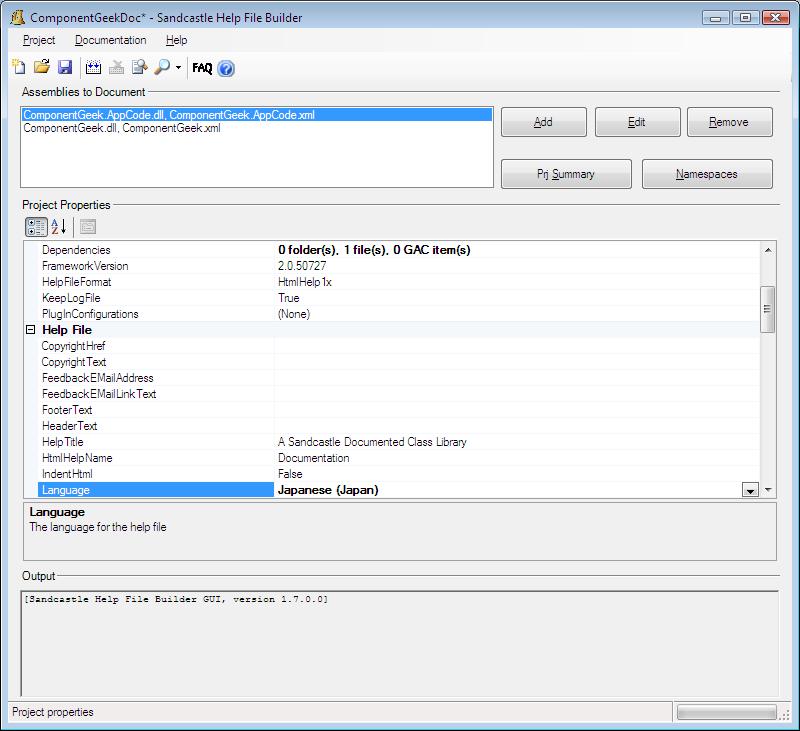The height and width of the screenshot is (731, 800).
Task: Click the '0 folder(s), 1 file(s)' dependencies value
Action: pos(374,250)
